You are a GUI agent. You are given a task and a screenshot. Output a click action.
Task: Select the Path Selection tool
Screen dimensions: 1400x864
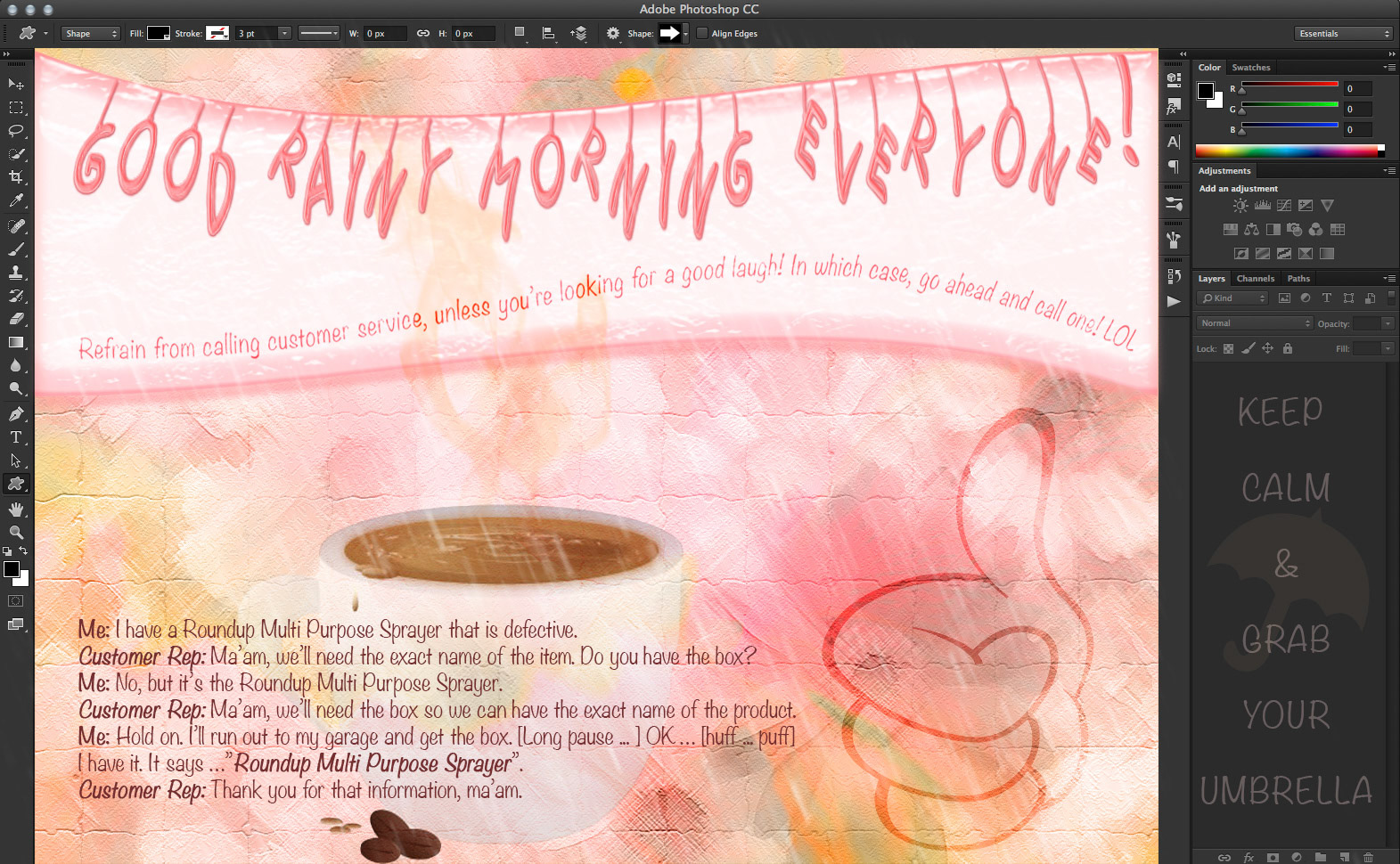click(15, 461)
